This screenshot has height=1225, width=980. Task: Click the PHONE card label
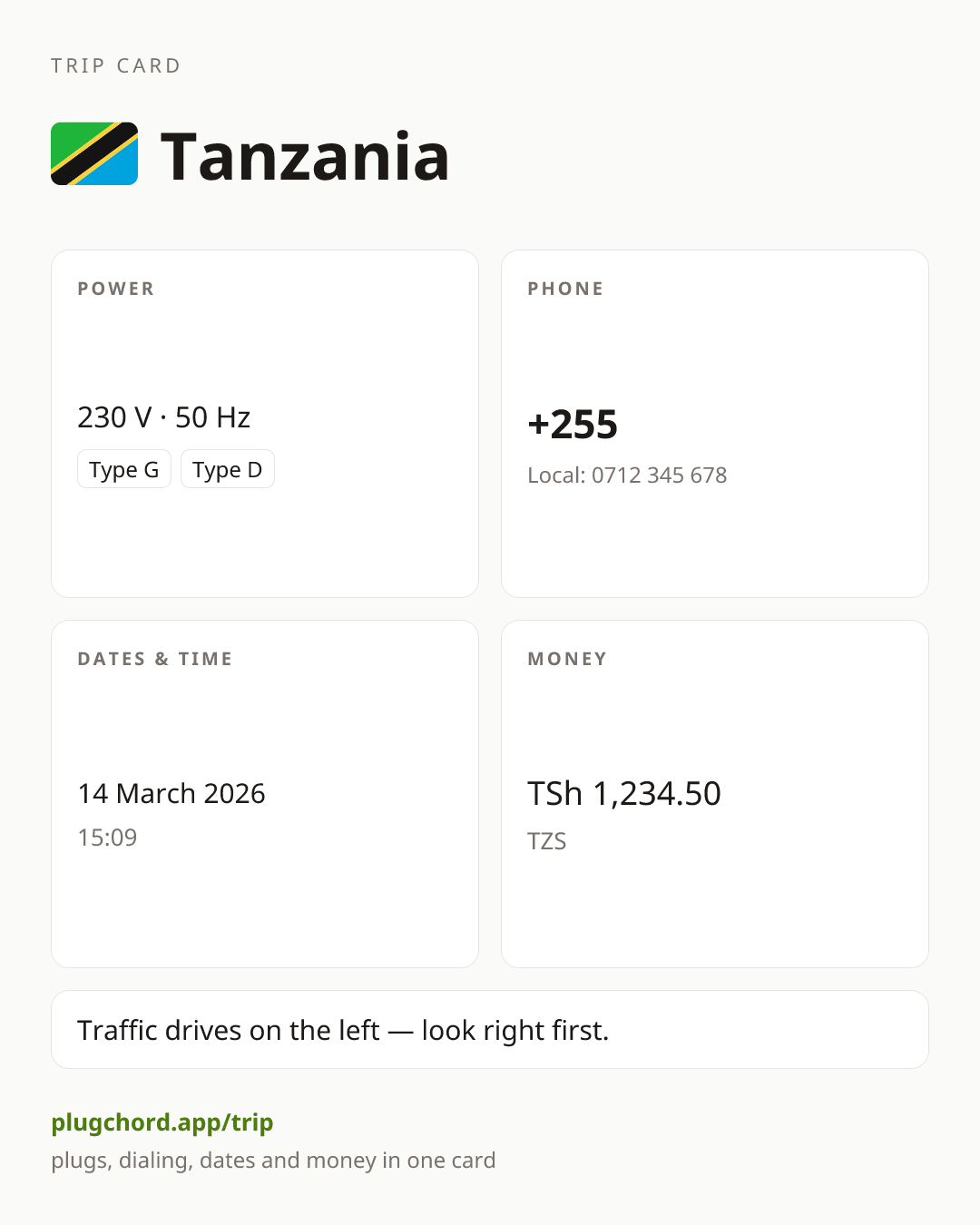(566, 289)
